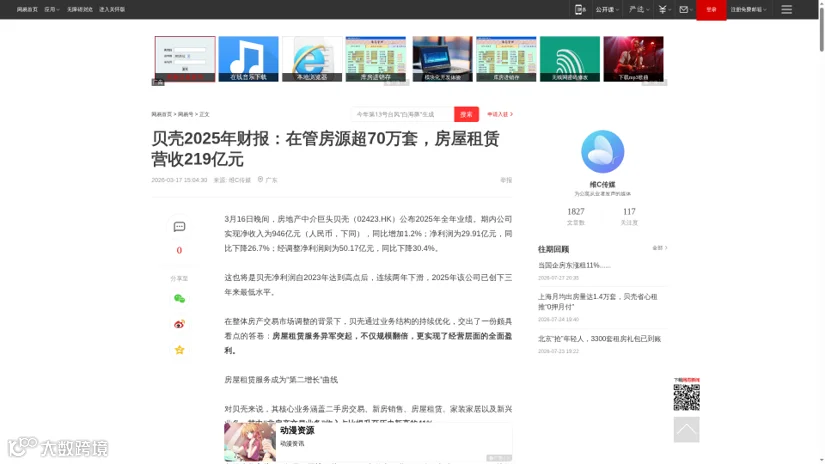The height and width of the screenshot is (464, 825).
Task: Click the 维C传媒 author name
Action: 602,185
